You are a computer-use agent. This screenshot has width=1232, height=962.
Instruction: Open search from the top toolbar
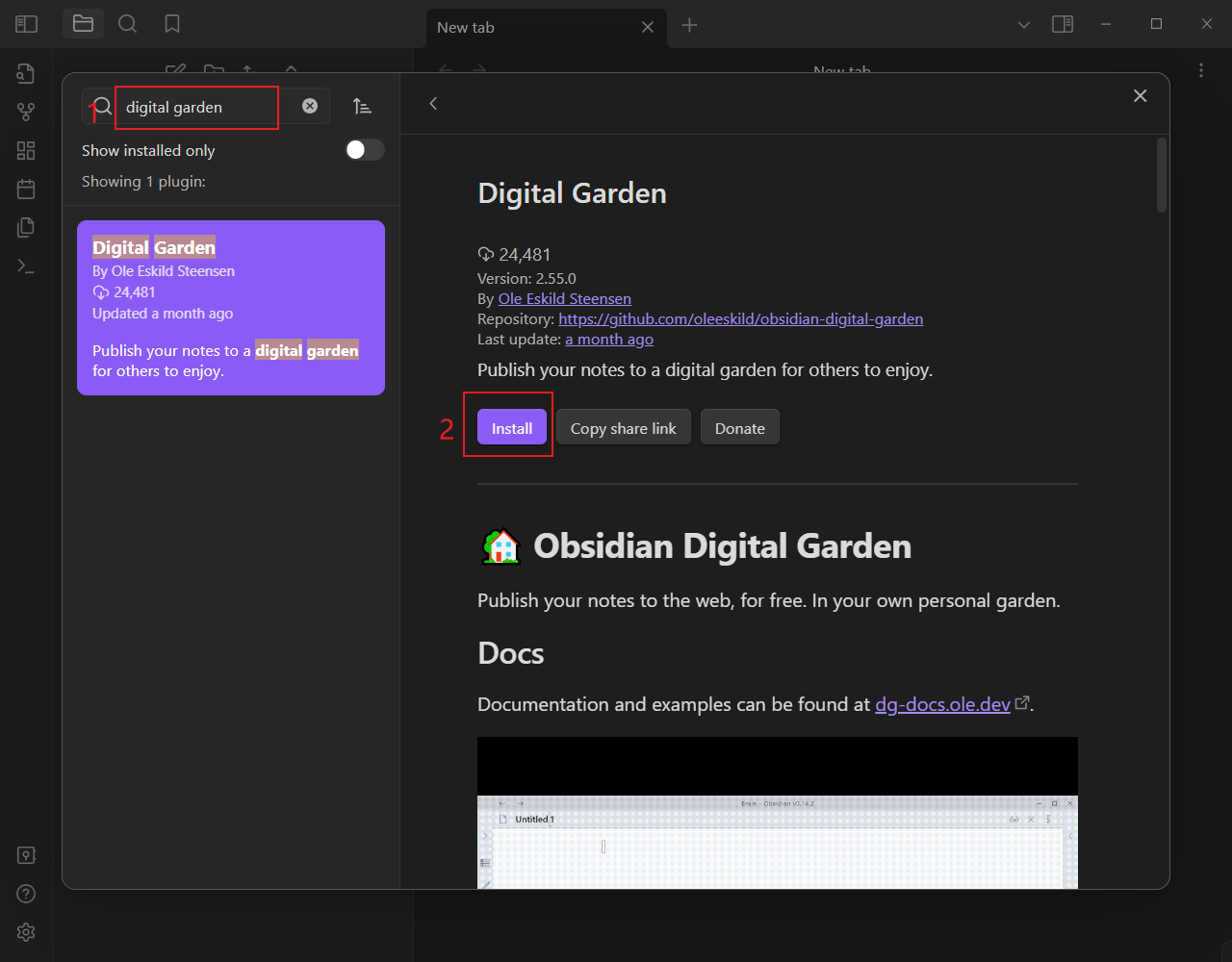[127, 23]
